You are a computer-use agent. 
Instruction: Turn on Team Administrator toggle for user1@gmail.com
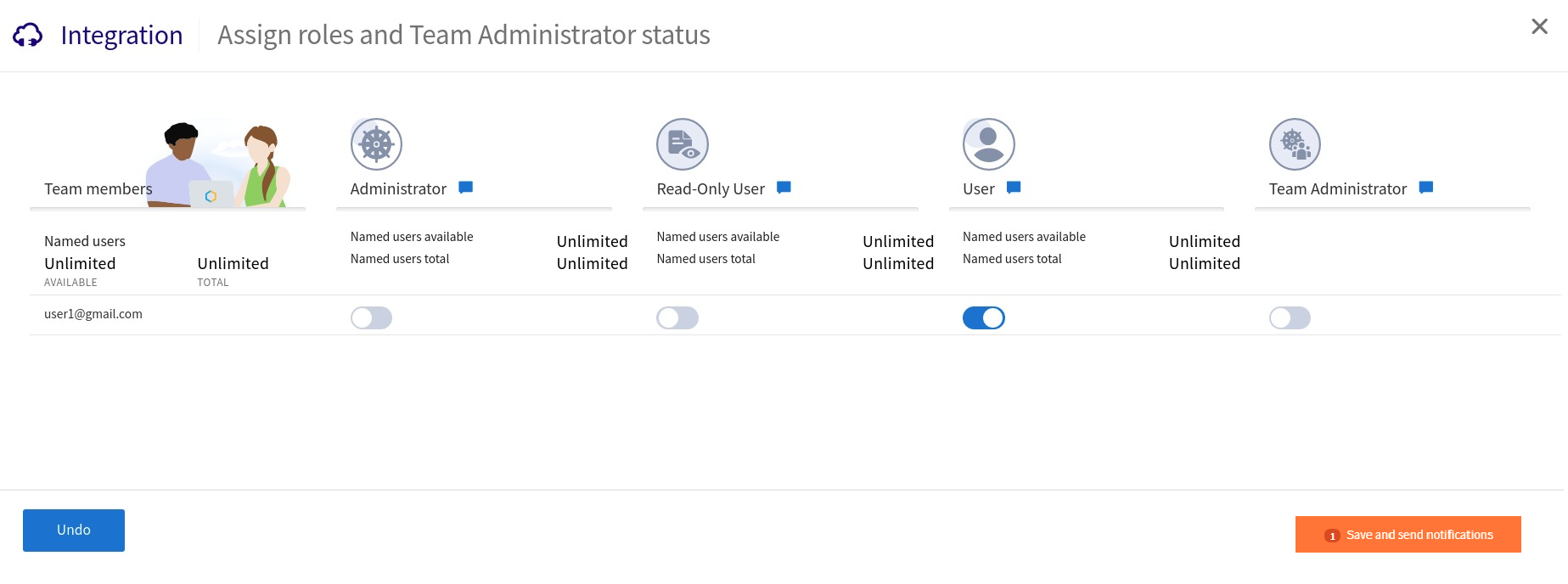[x=1290, y=318]
